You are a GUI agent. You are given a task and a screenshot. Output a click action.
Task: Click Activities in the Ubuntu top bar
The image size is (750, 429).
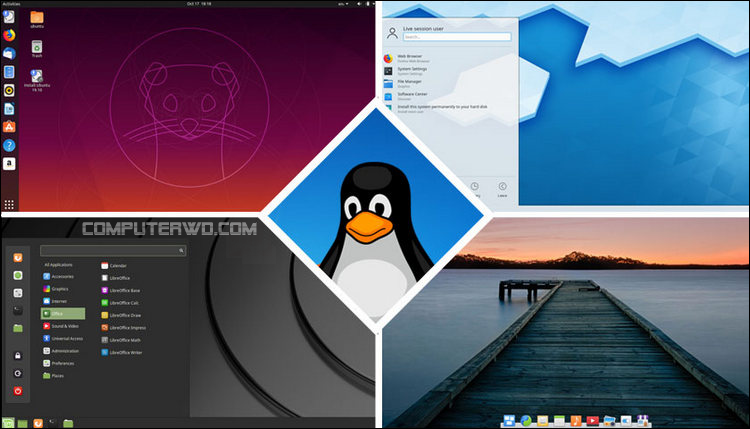(x=11, y=3)
